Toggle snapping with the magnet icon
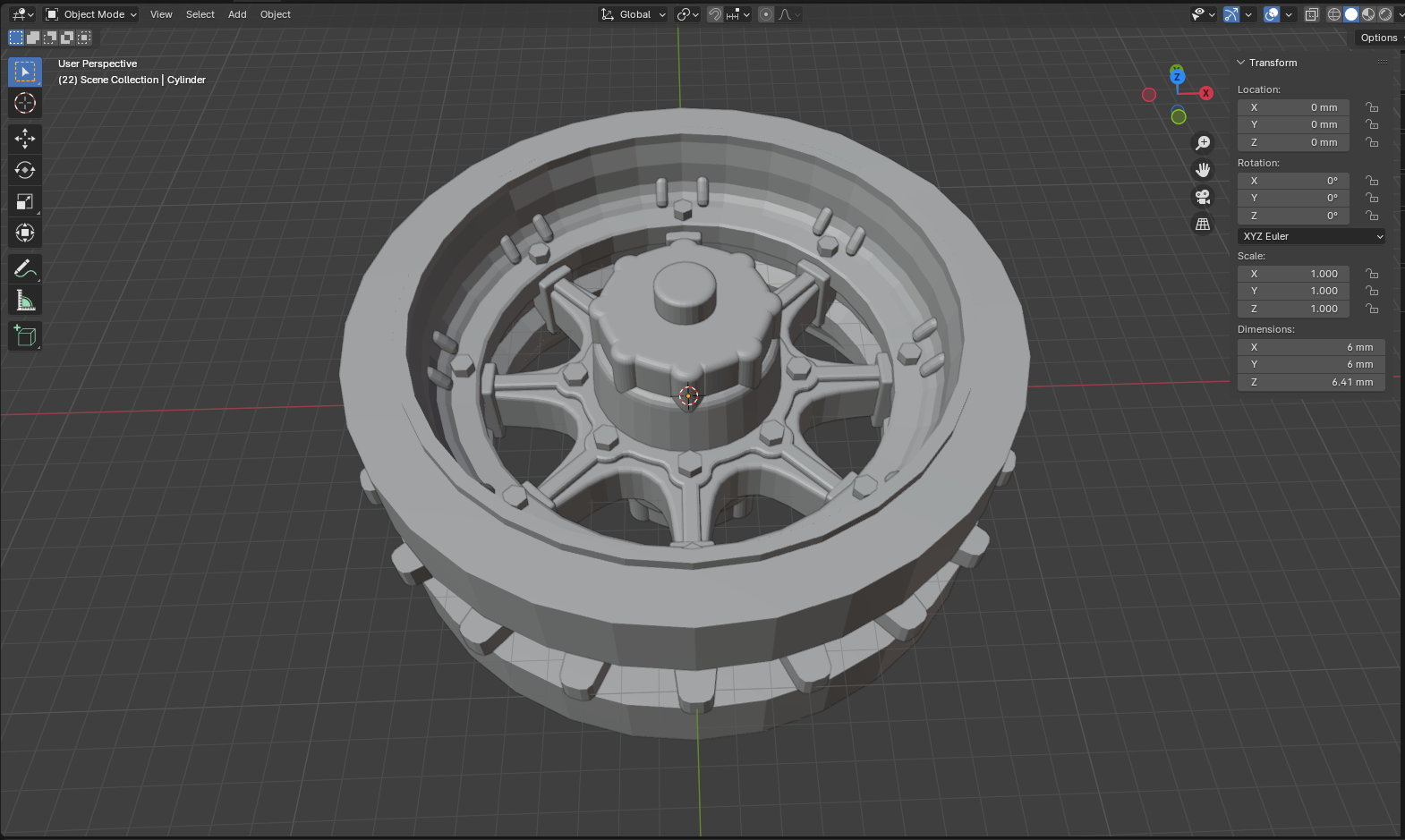The height and width of the screenshot is (840, 1405). (715, 14)
